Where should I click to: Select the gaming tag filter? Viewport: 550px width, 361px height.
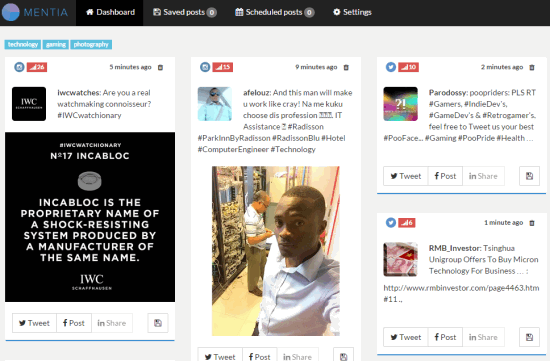point(56,45)
